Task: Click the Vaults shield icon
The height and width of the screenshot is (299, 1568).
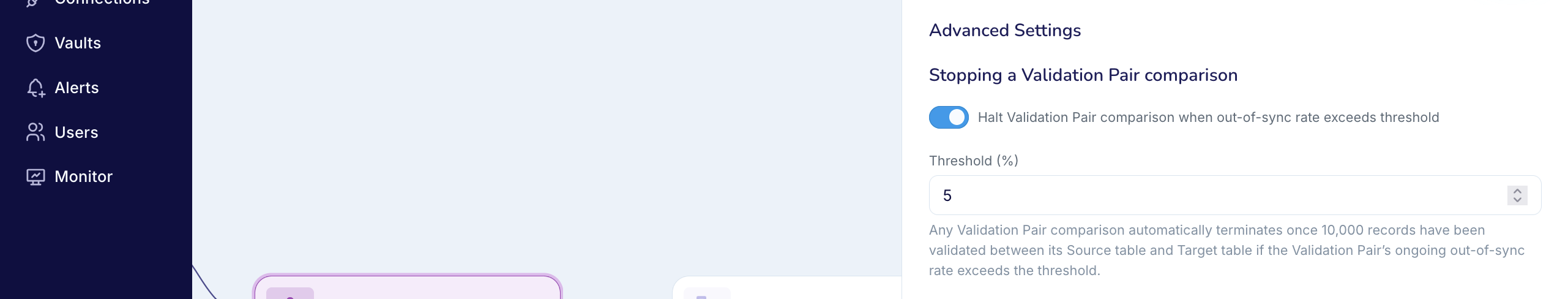Action: [x=35, y=43]
